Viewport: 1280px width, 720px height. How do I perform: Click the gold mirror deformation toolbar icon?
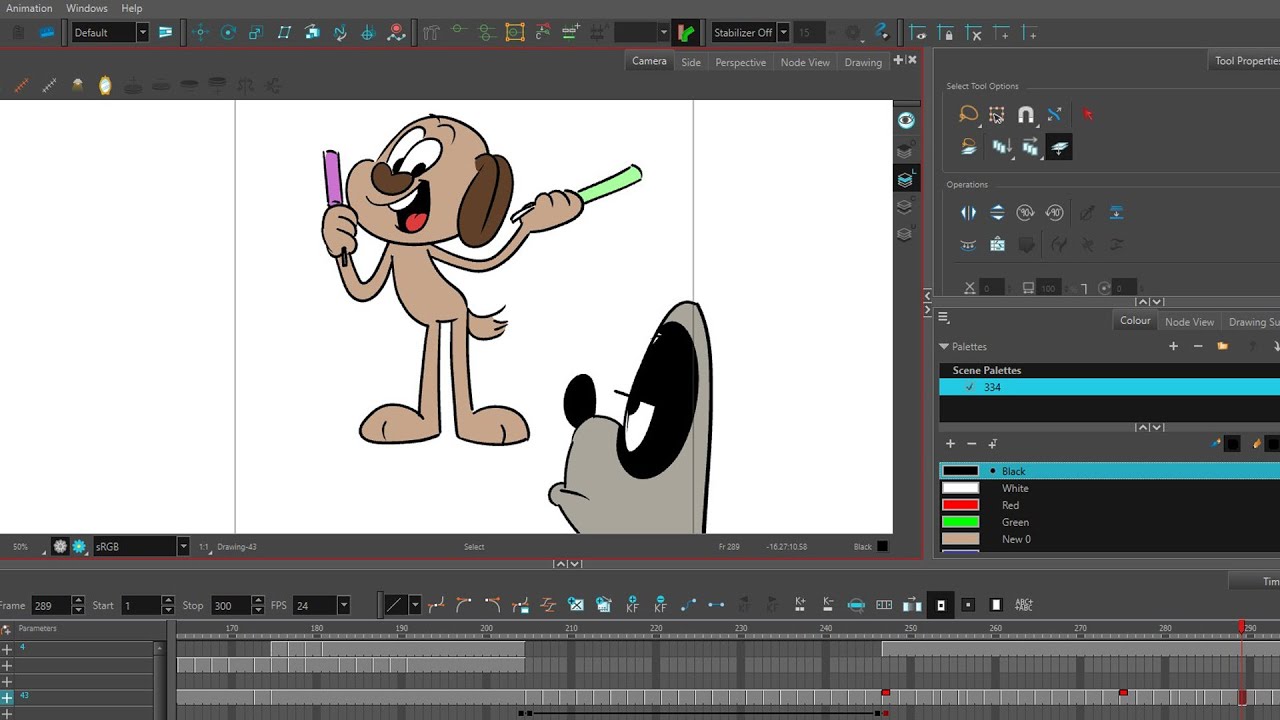pyautogui.click(x=105, y=86)
